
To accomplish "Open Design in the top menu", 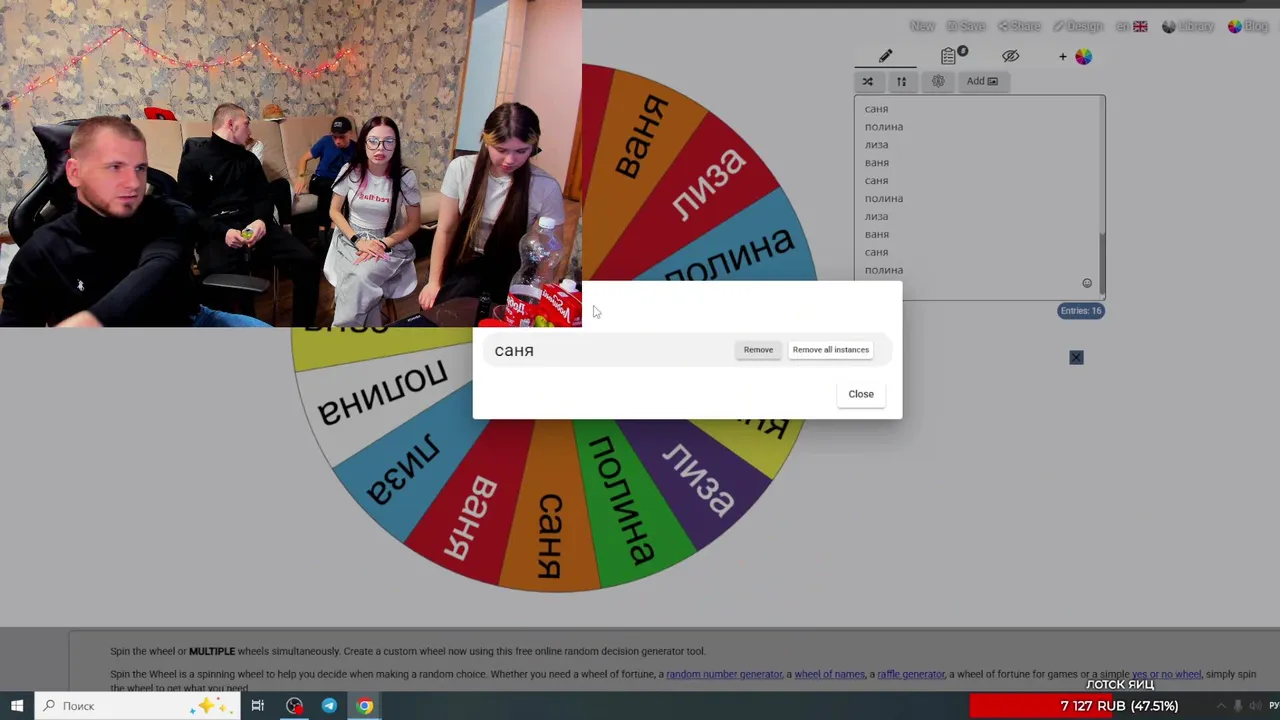I will click(x=1078, y=26).
